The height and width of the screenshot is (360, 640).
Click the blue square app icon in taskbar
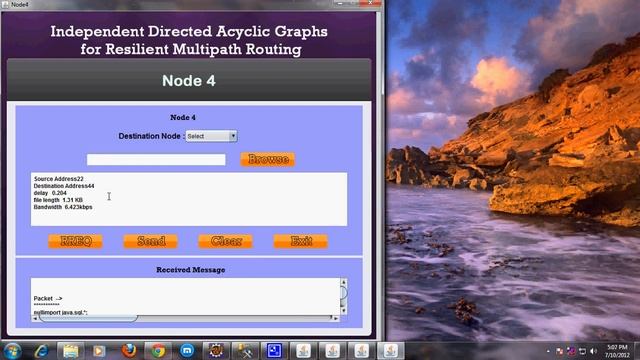(274, 351)
